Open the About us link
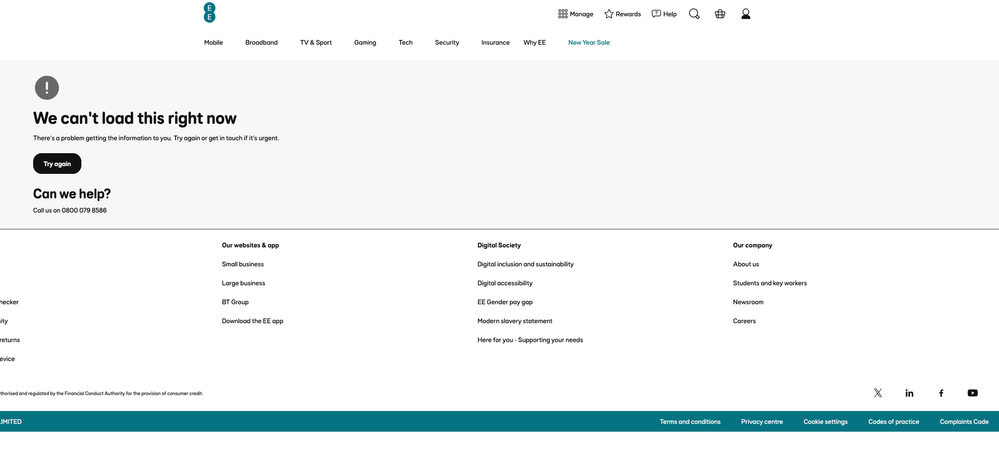This screenshot has height=451, width=999. click(x=745, y=264)
